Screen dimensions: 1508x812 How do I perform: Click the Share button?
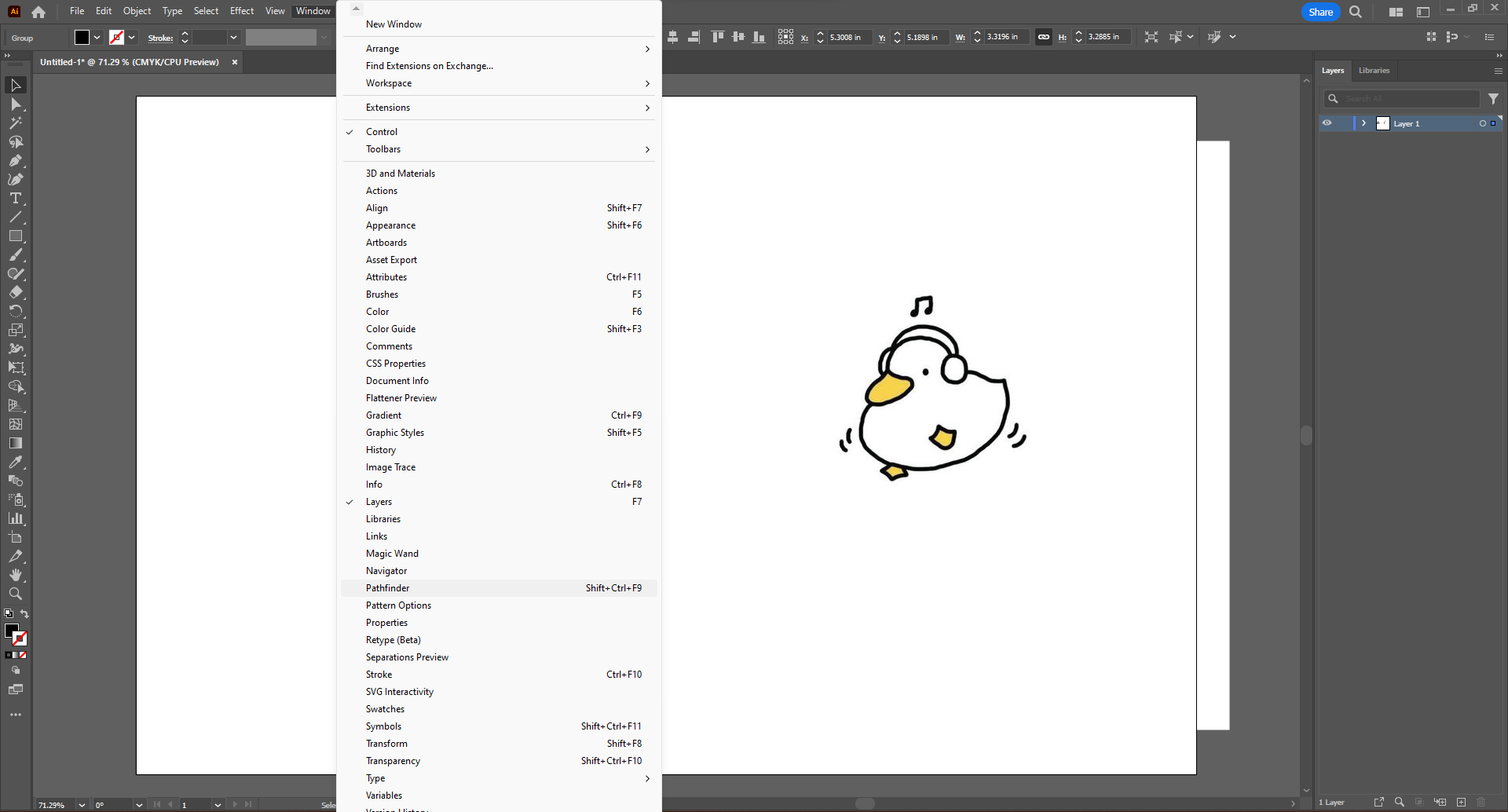[1320, 12]
